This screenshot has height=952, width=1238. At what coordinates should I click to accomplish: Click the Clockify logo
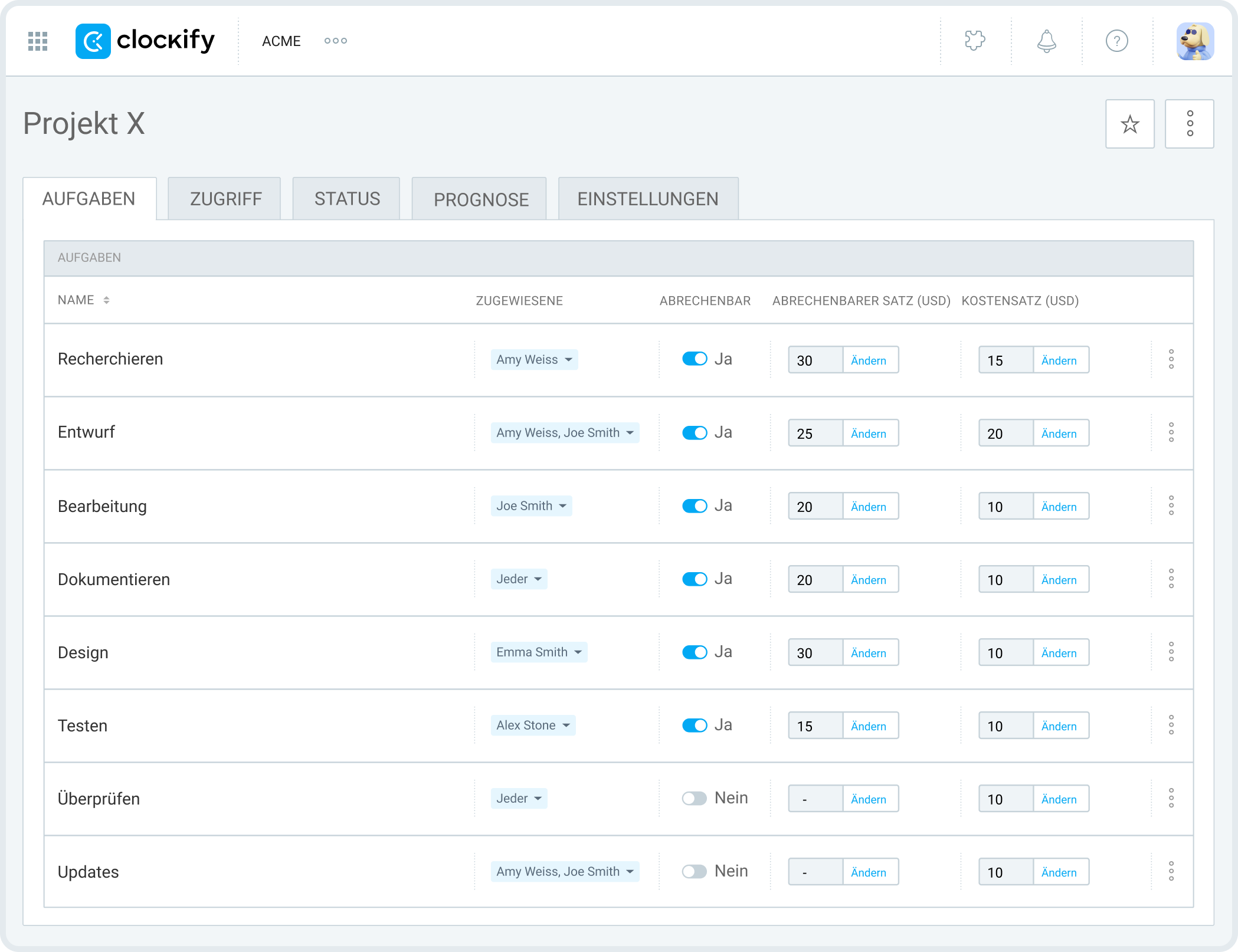pos(145,41)
